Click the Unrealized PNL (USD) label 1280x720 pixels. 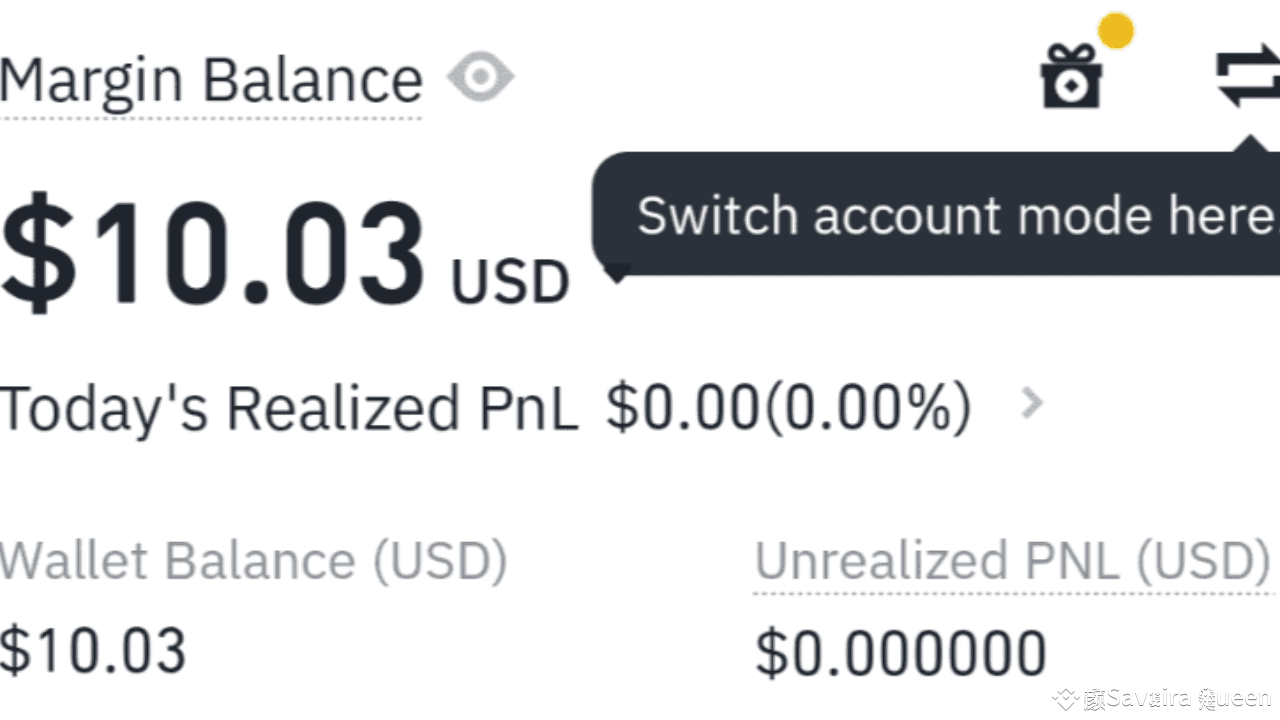tap(1012, 561)
